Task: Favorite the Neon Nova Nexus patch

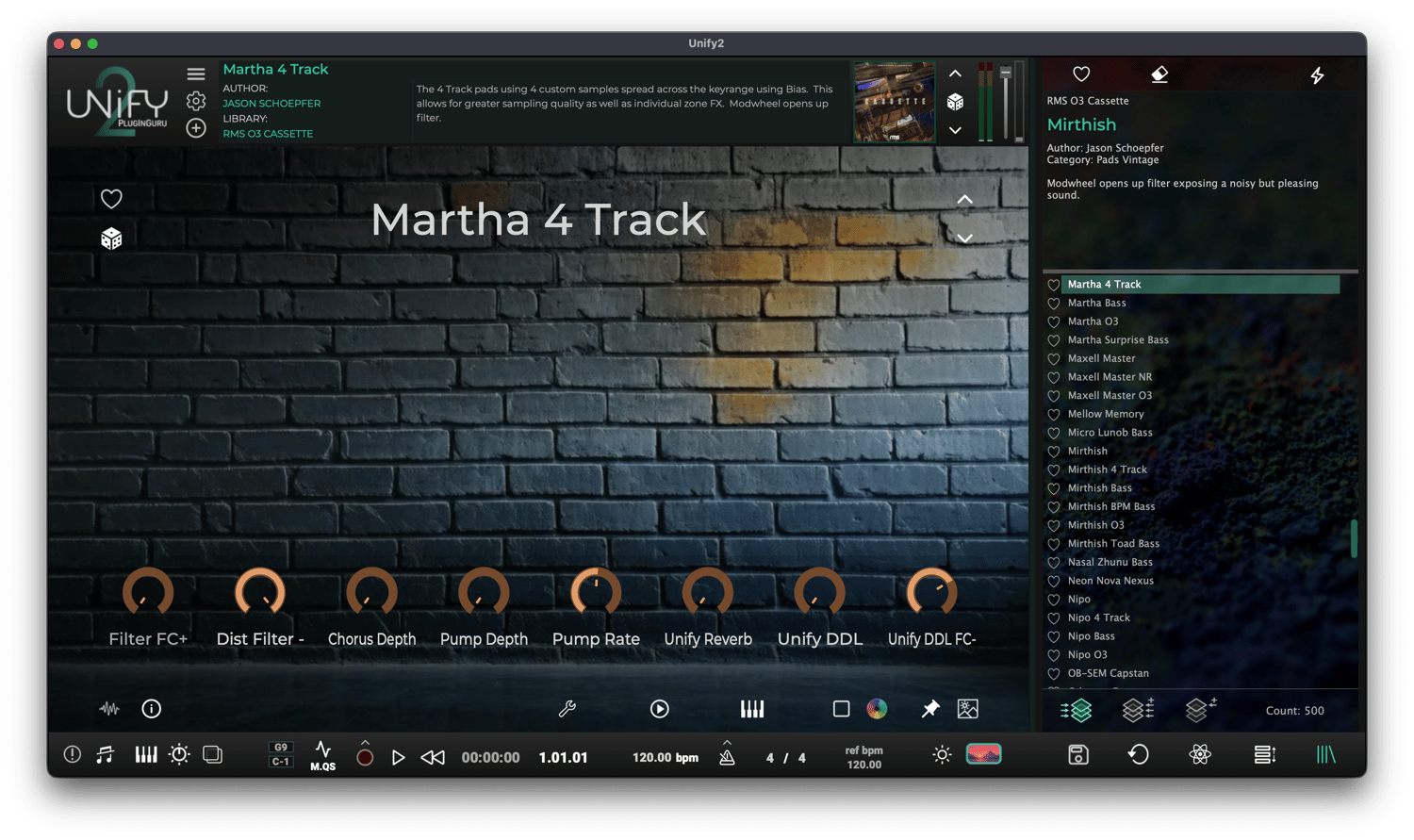Action: click(1054, 582)
